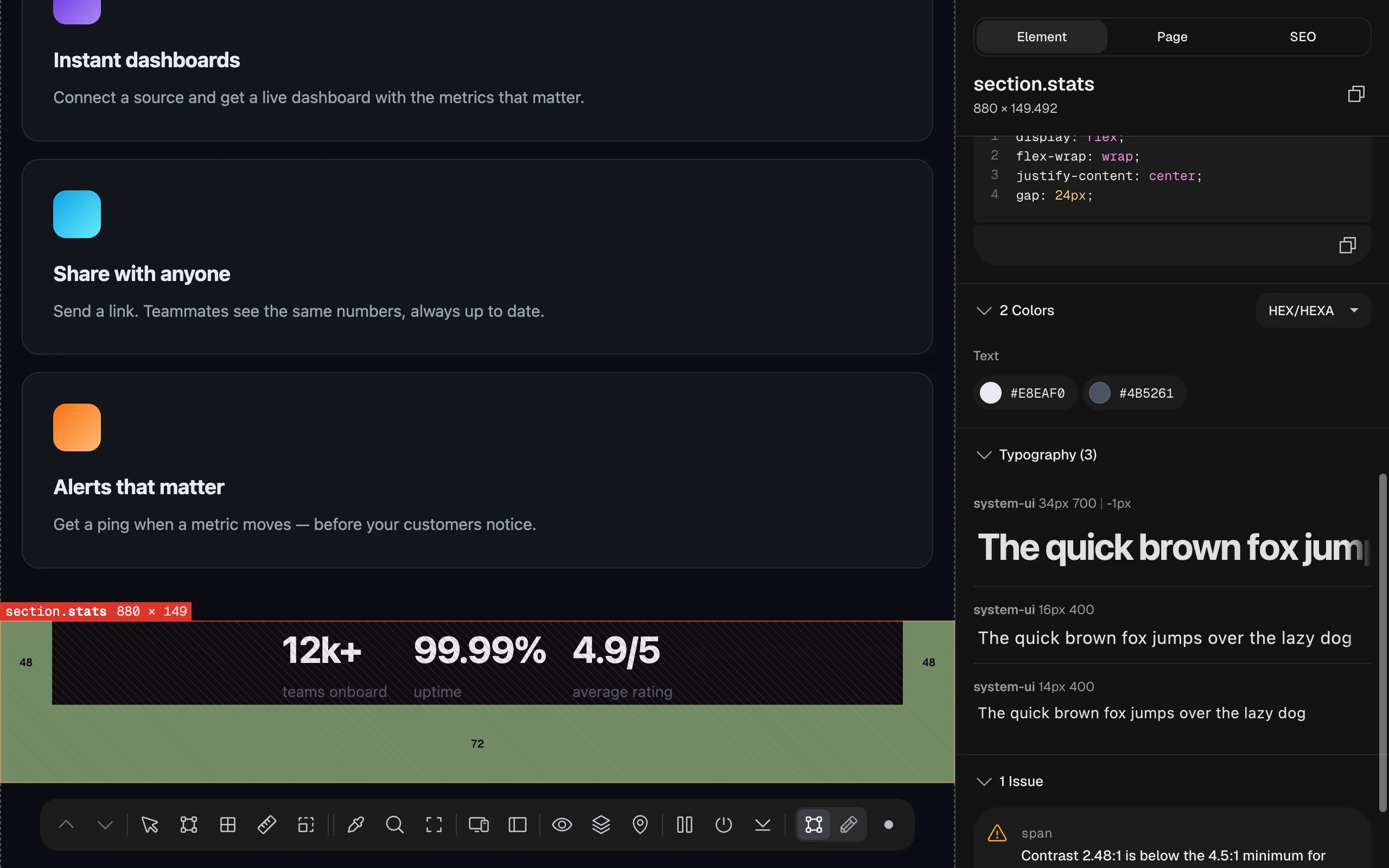Open the responsive devices viewer icon

click(479, 825)
